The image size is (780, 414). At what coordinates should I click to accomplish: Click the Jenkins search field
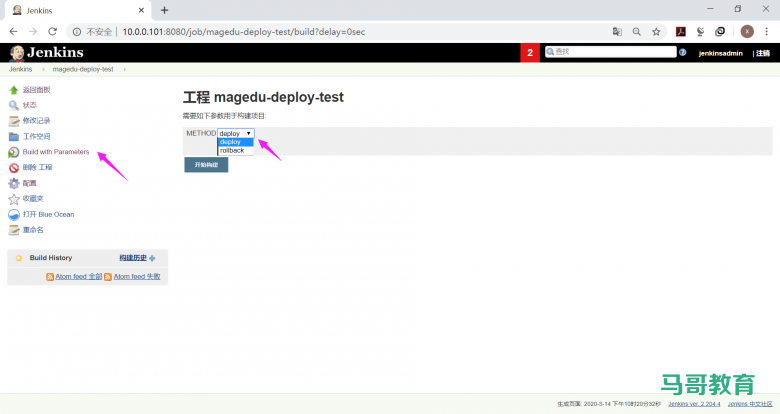610,52
